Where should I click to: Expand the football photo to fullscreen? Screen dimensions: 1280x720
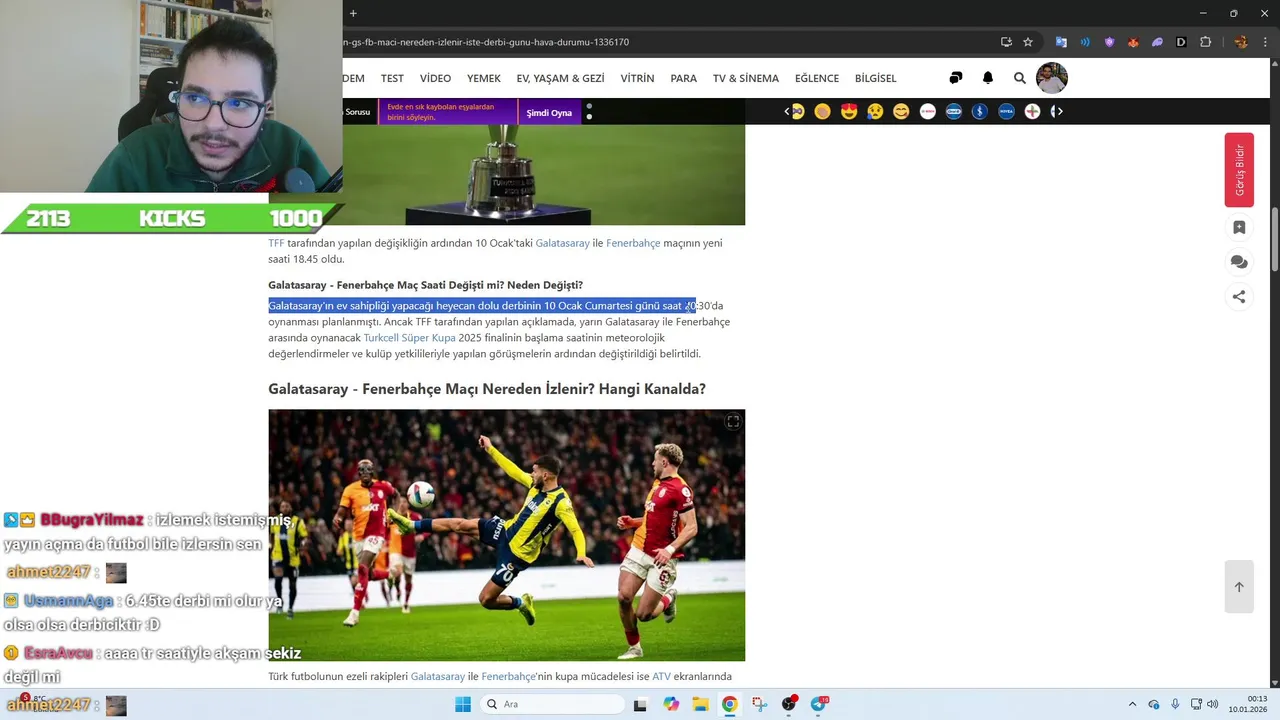click(733, 422)
